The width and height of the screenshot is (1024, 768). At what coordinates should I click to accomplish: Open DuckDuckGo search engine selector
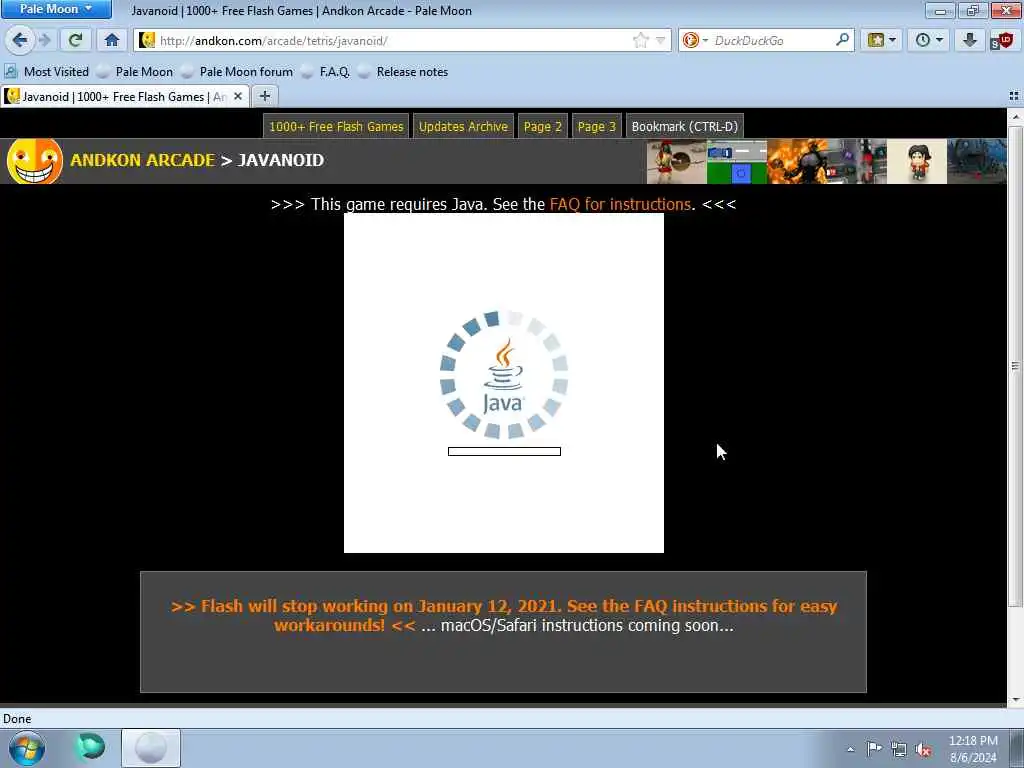coord(694,40)
